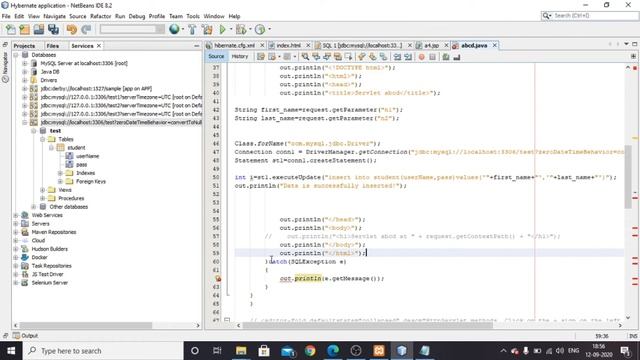Image resolution: width=640 pixels, height=360 pixels.
Task: Click the Save All toolbar icon
Action: click(x=53, y=29)
